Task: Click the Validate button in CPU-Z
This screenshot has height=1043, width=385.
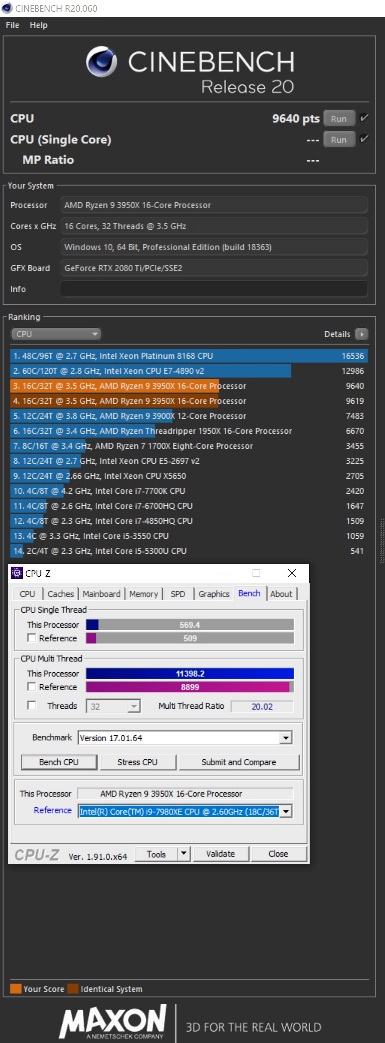Action: coord(221,854)
